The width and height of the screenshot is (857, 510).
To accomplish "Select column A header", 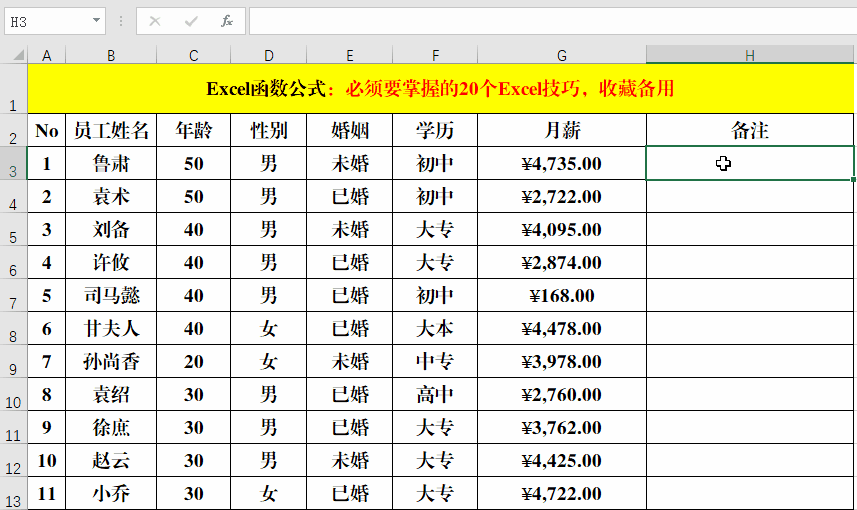I will [46, 55].
